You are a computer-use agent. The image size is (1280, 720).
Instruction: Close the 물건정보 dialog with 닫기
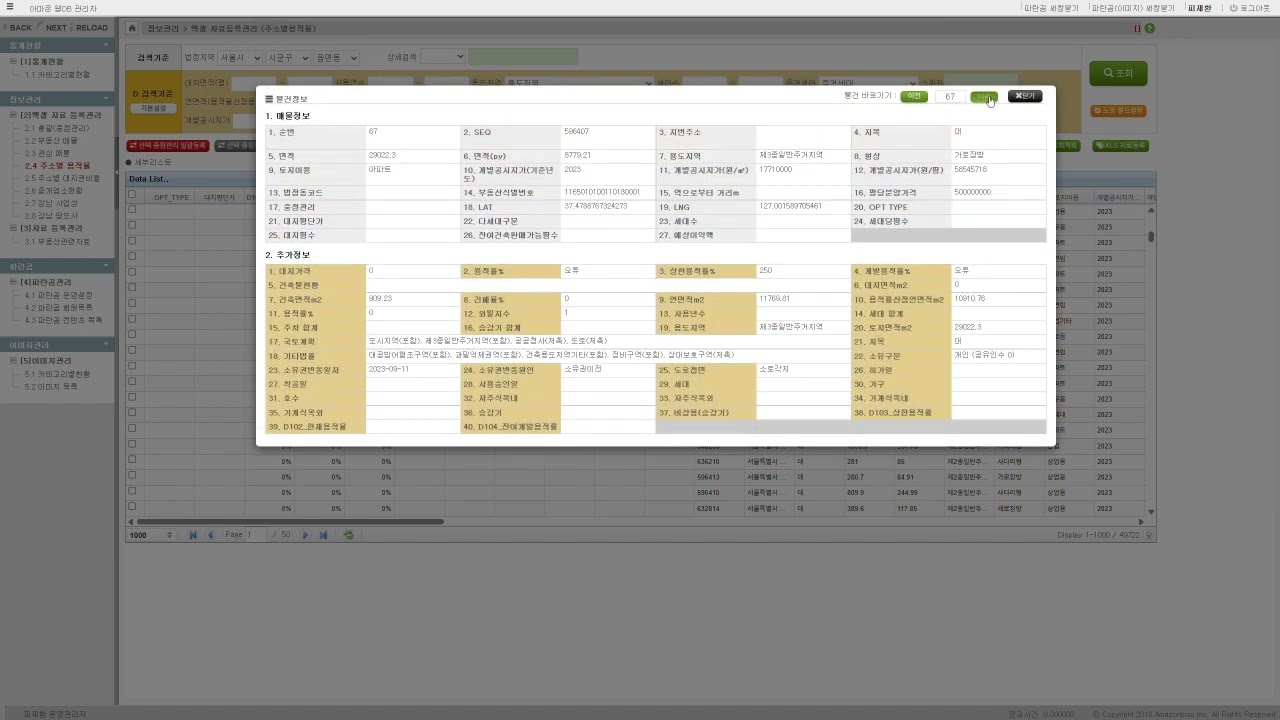pyautogui.click(x=1025, y=96)
